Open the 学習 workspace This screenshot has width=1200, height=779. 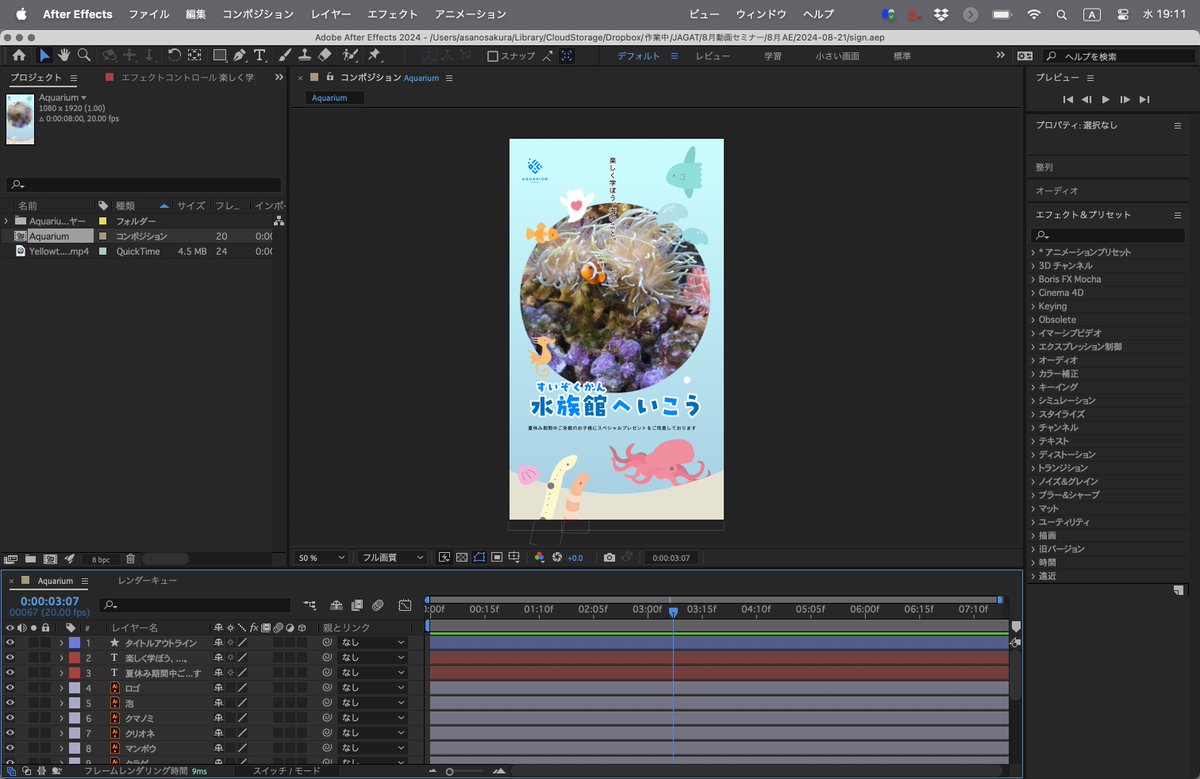[x=772, y=56]
